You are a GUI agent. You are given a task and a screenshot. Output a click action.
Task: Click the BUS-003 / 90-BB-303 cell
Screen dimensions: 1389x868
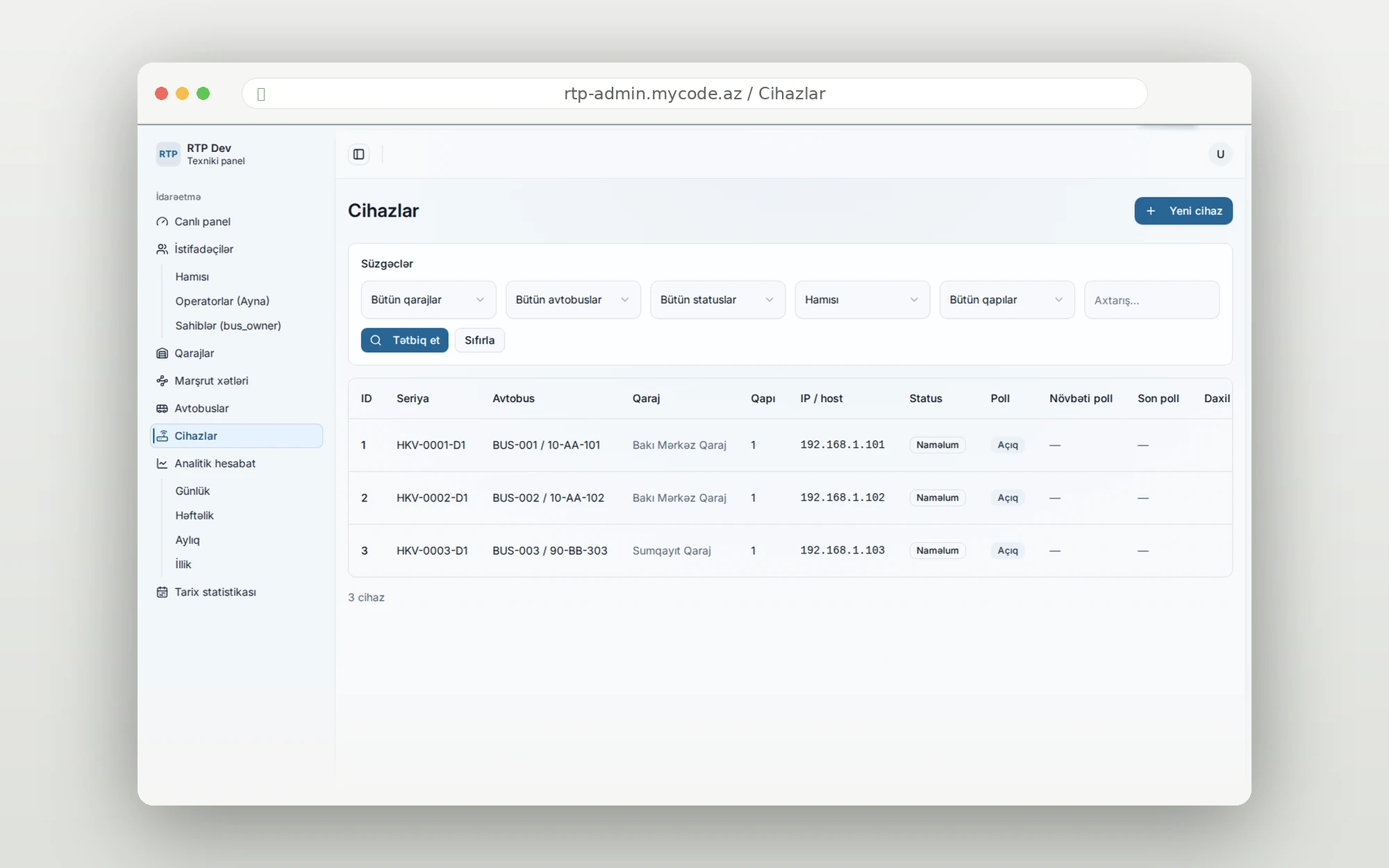550,551
